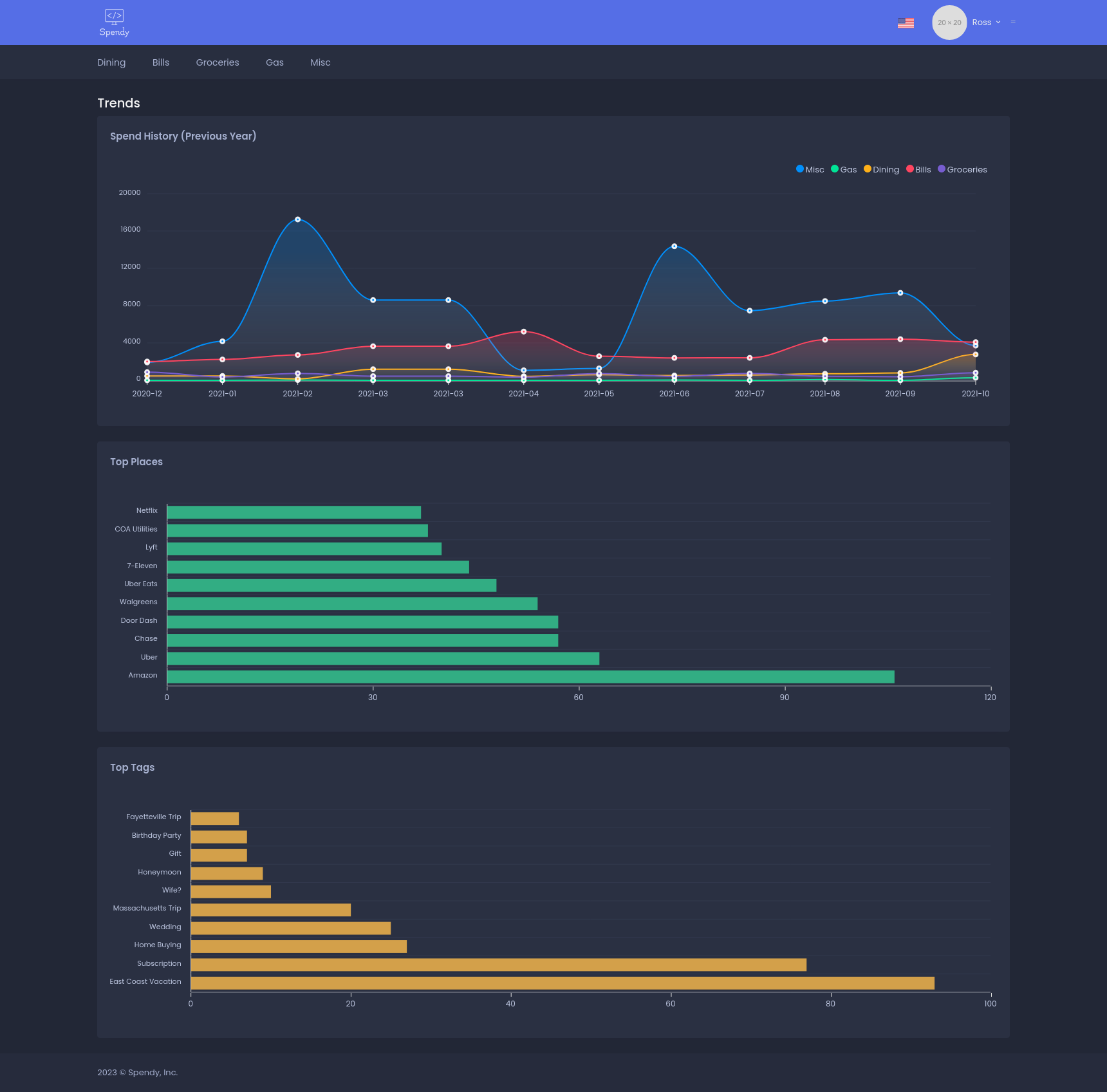Open the Bills tab
The height and width of the screenshot is (1092, 1107).
(x=161, y=62)
